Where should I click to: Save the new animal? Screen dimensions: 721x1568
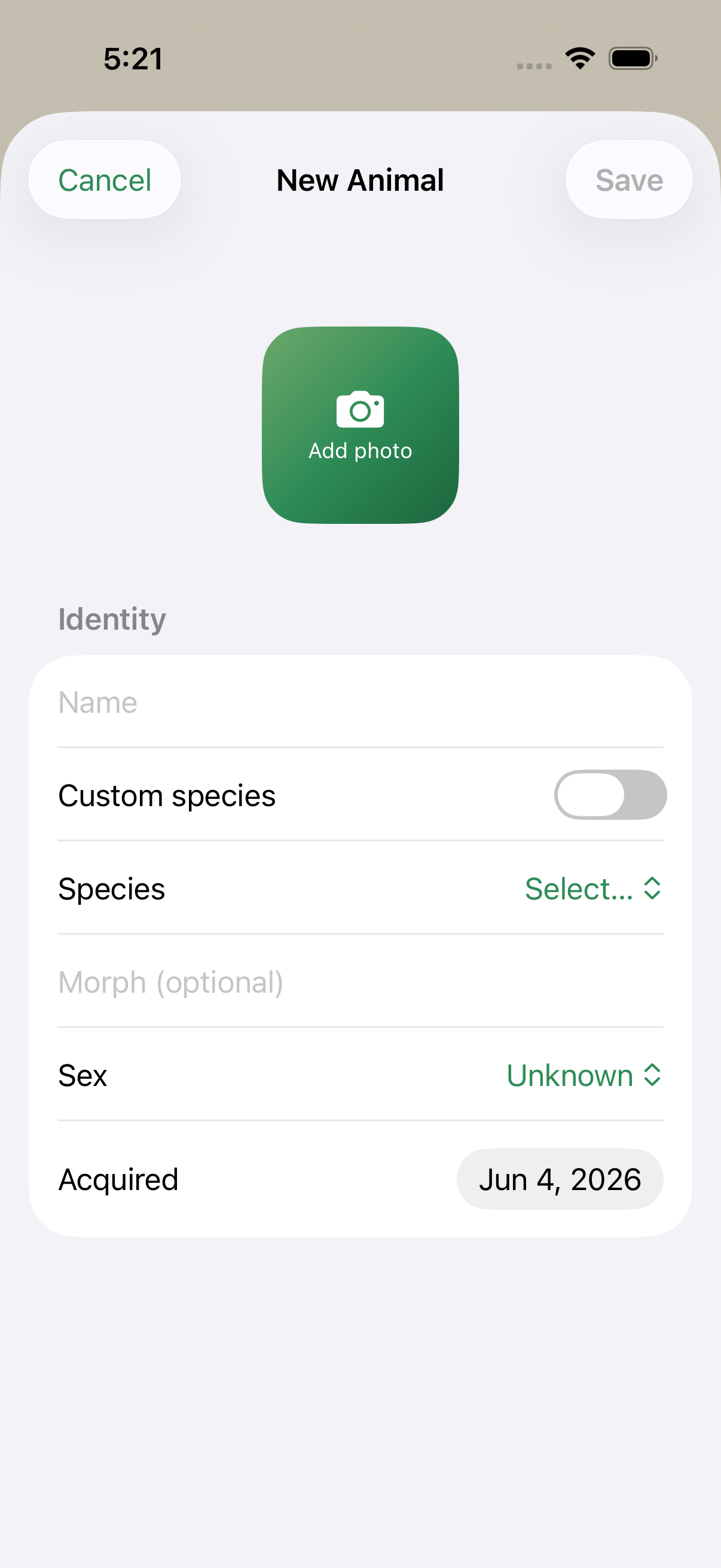pyautogui.click(x=629, y=179)
